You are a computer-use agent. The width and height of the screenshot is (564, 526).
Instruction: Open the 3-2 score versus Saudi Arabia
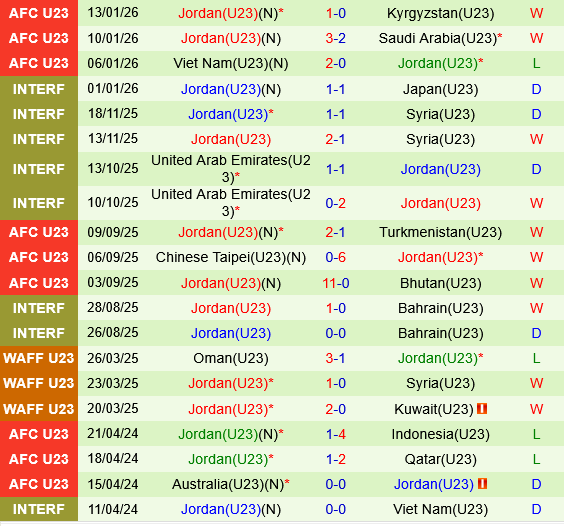tap(336, 38)
